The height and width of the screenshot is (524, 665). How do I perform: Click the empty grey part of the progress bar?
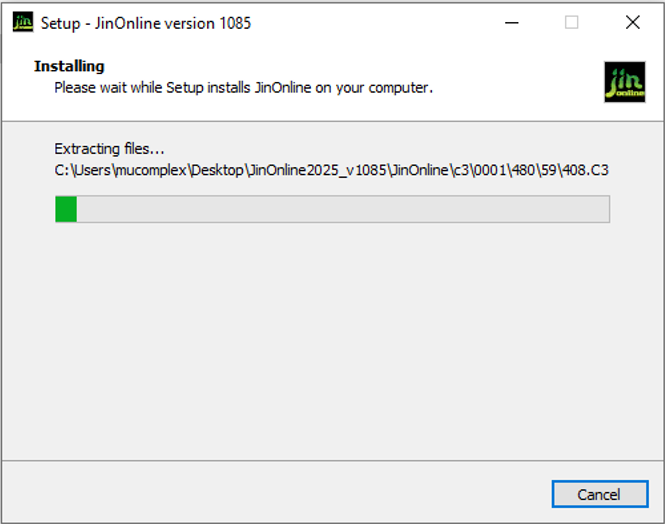pos(340,209)
